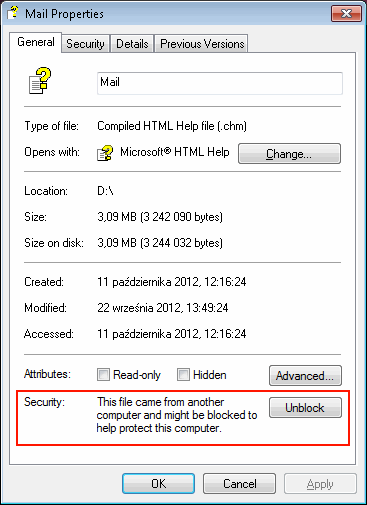Open Advanced... attributes settings

(x=305, y=376)
